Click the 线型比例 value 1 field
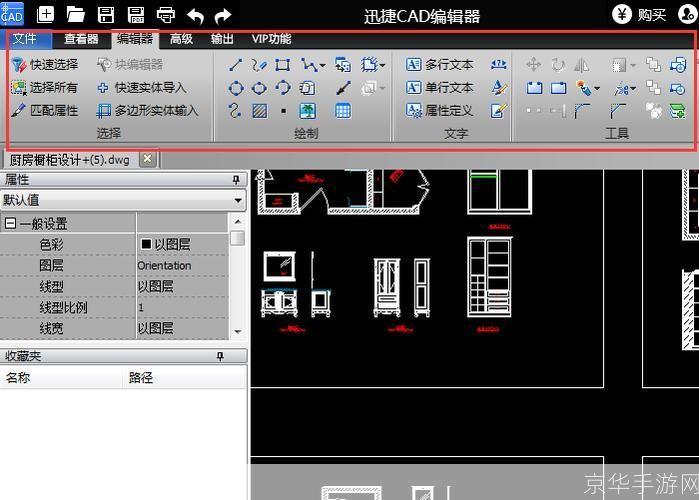The width and height of the screenshot is (699, 500). pyautogui.click(x=183, y=307)
